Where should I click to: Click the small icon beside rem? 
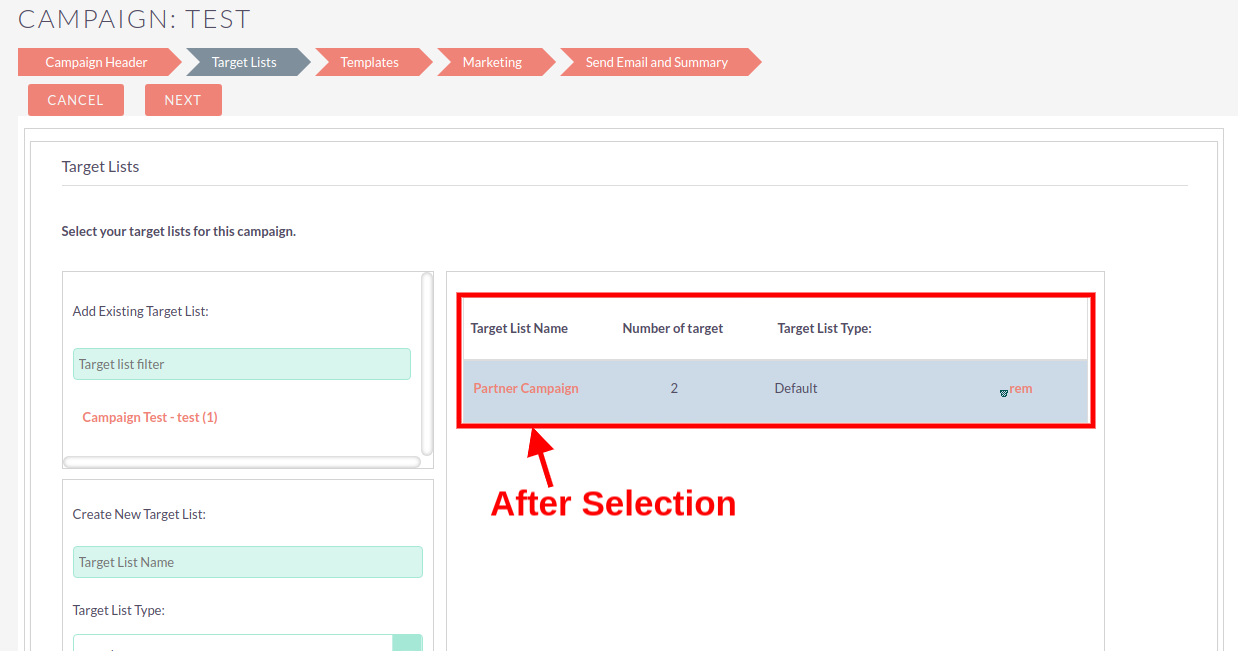[1003, 393]
